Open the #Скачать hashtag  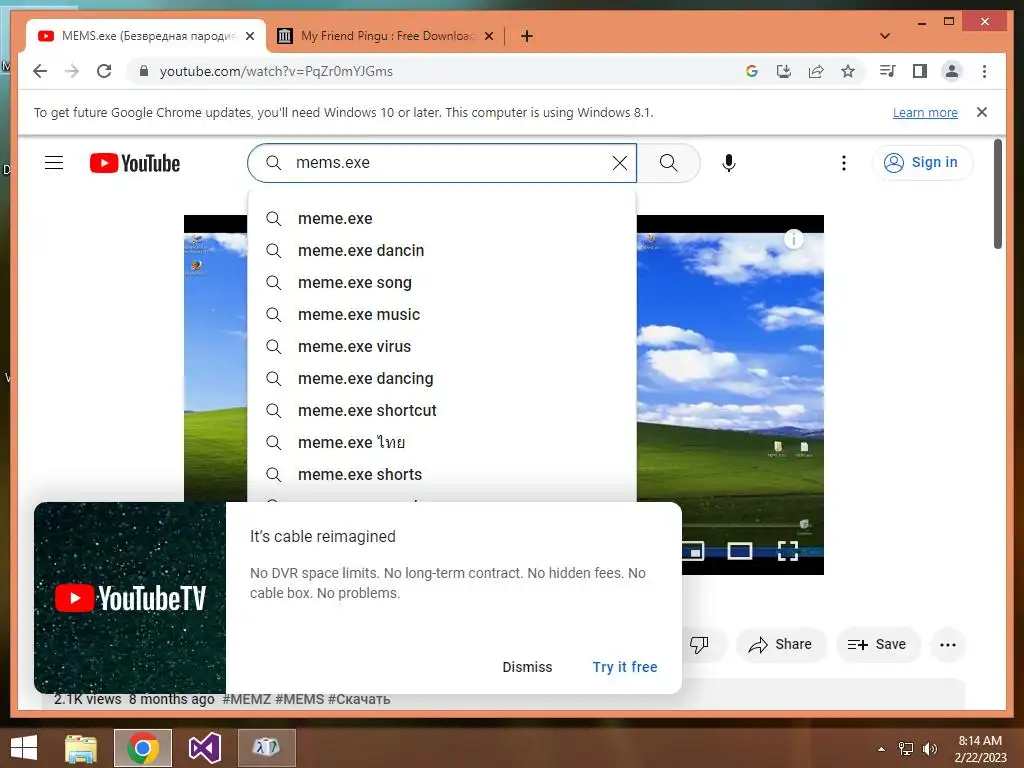click(x=359, y=699)
